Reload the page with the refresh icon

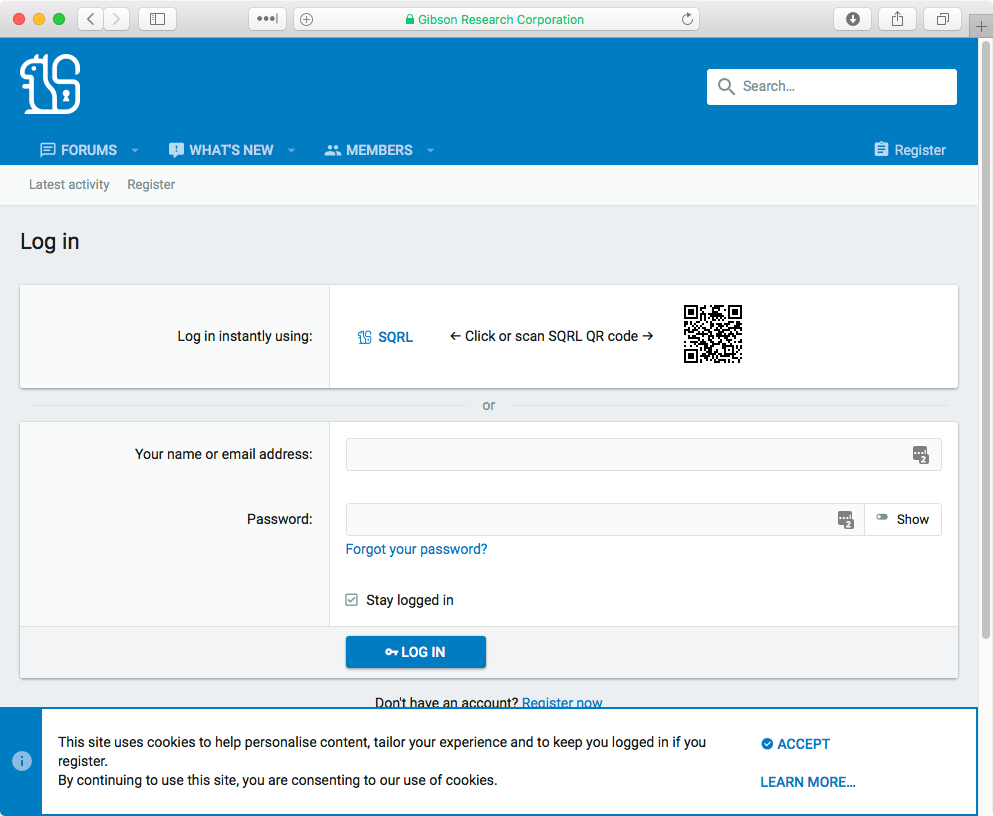point(687,19)
